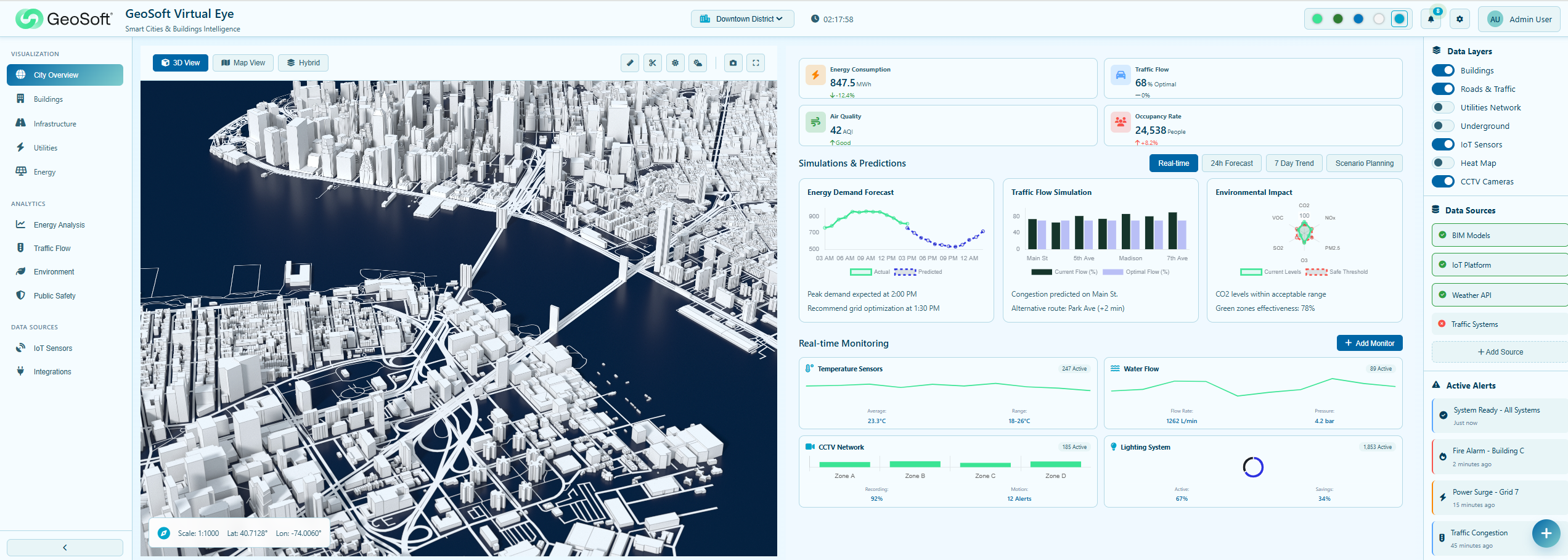Activate the scissors section-cut tool
This screenshot has width=1568, height=560.
click(652, 63)
